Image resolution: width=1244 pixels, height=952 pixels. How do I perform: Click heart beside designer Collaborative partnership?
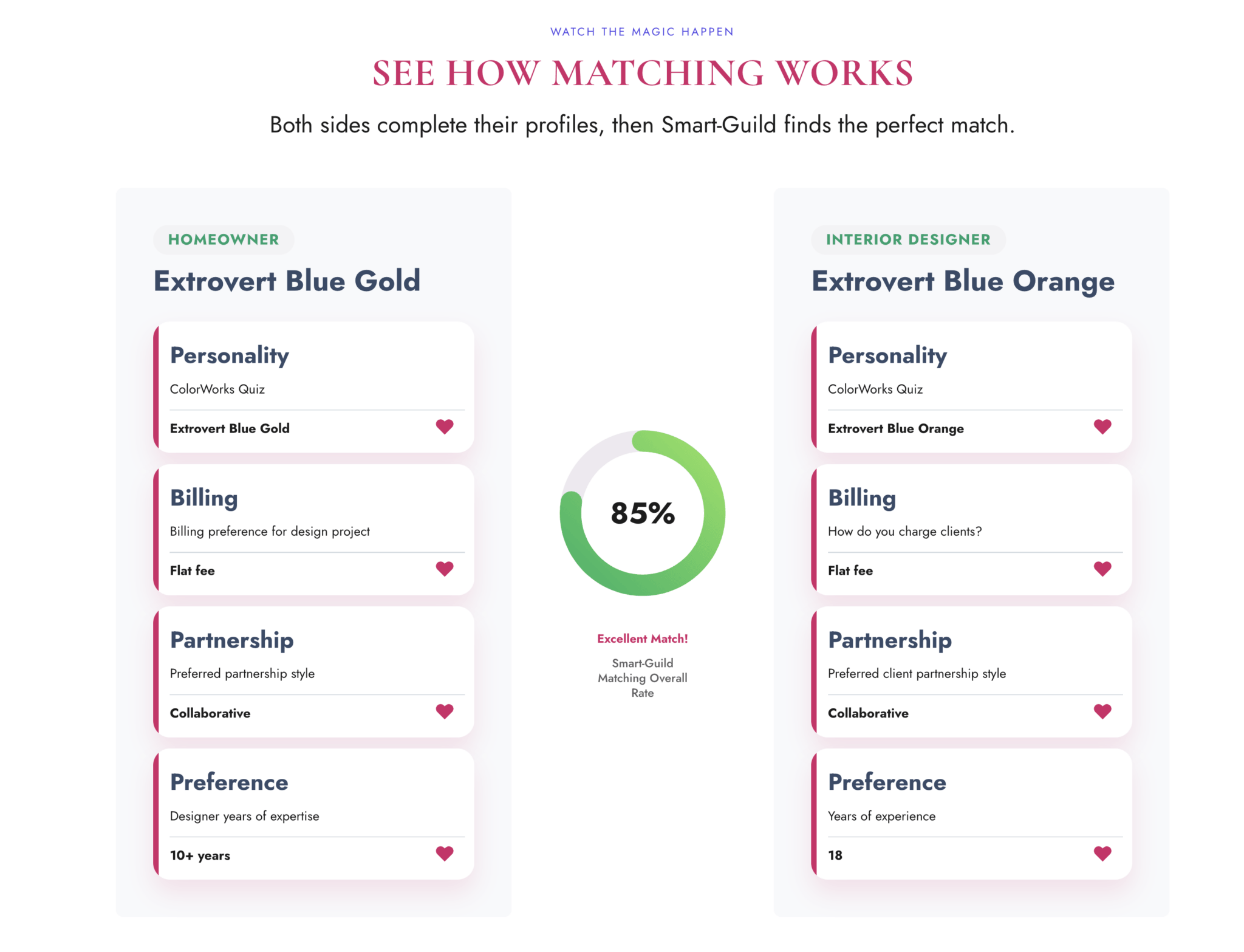point(1102,711)
